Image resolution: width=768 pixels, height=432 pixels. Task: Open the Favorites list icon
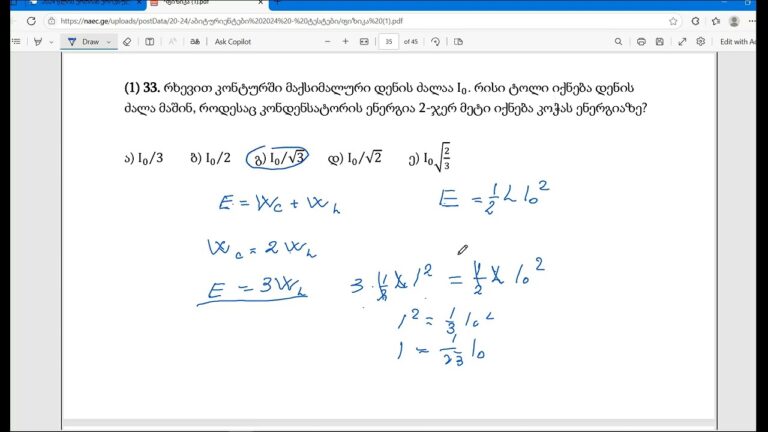click(716, 21)
